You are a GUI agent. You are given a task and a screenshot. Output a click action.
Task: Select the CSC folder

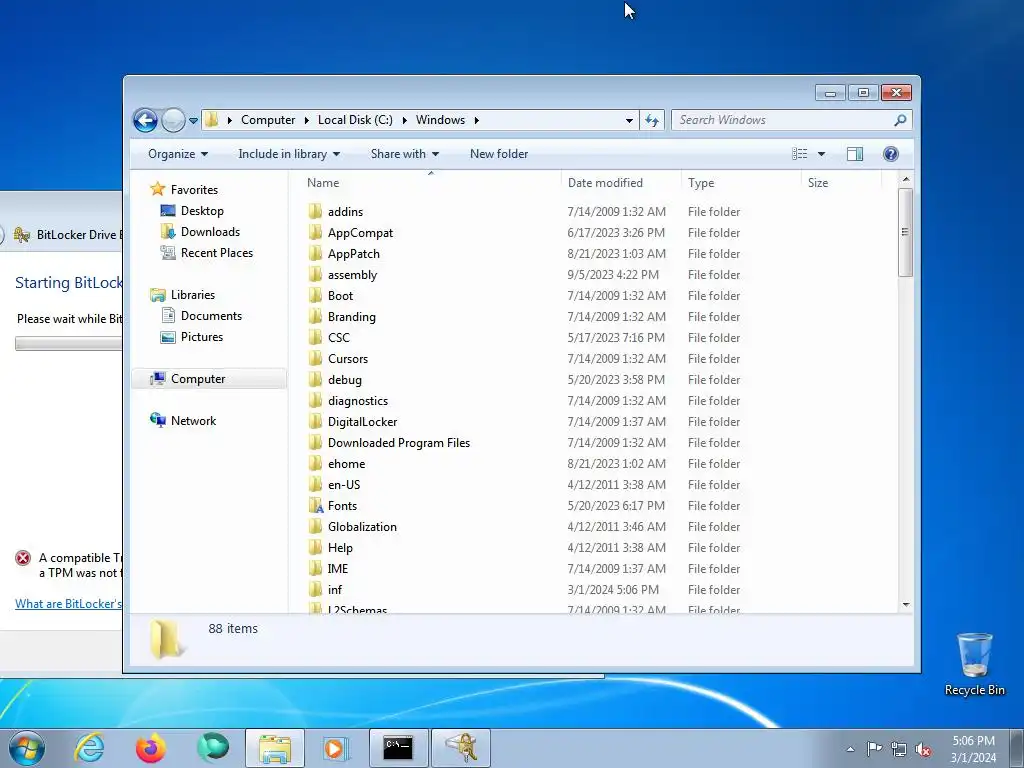[338, 338]
